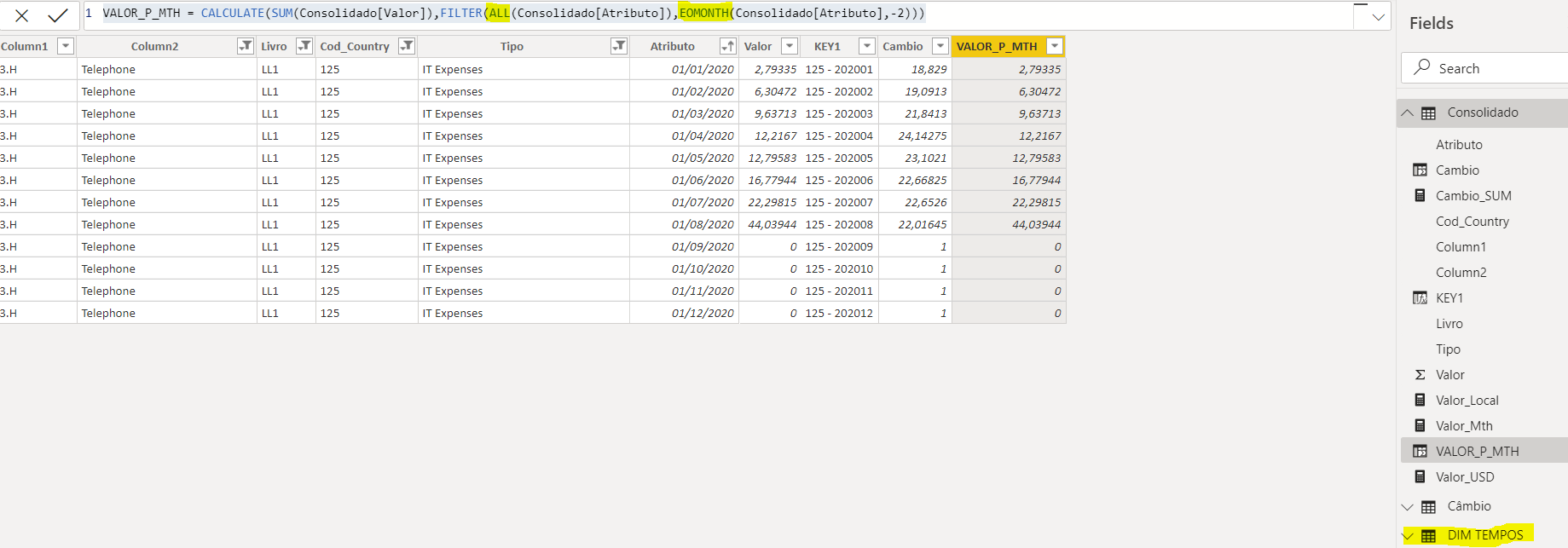
Task: Select the DIM TEMPOS table icon
Action: click(x=1428, y=535)
